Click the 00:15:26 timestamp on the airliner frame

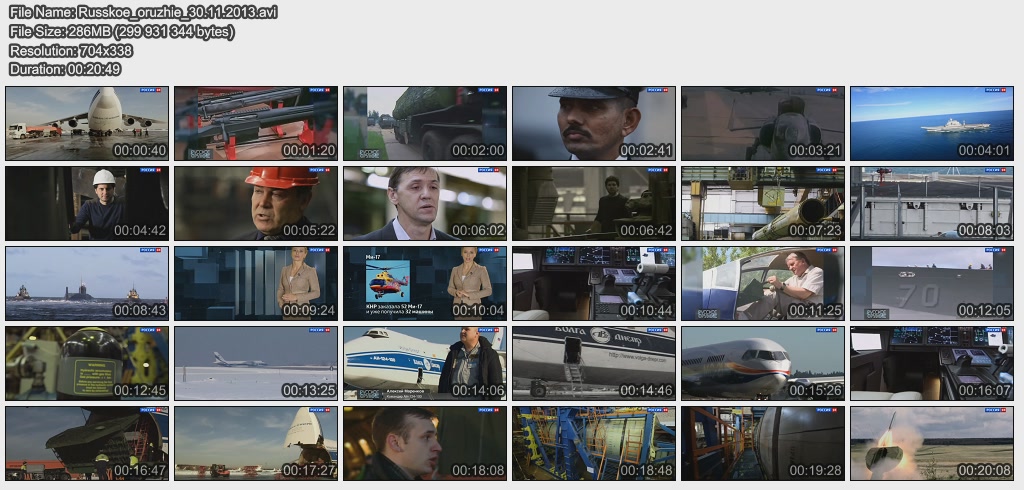click(815, 391)
